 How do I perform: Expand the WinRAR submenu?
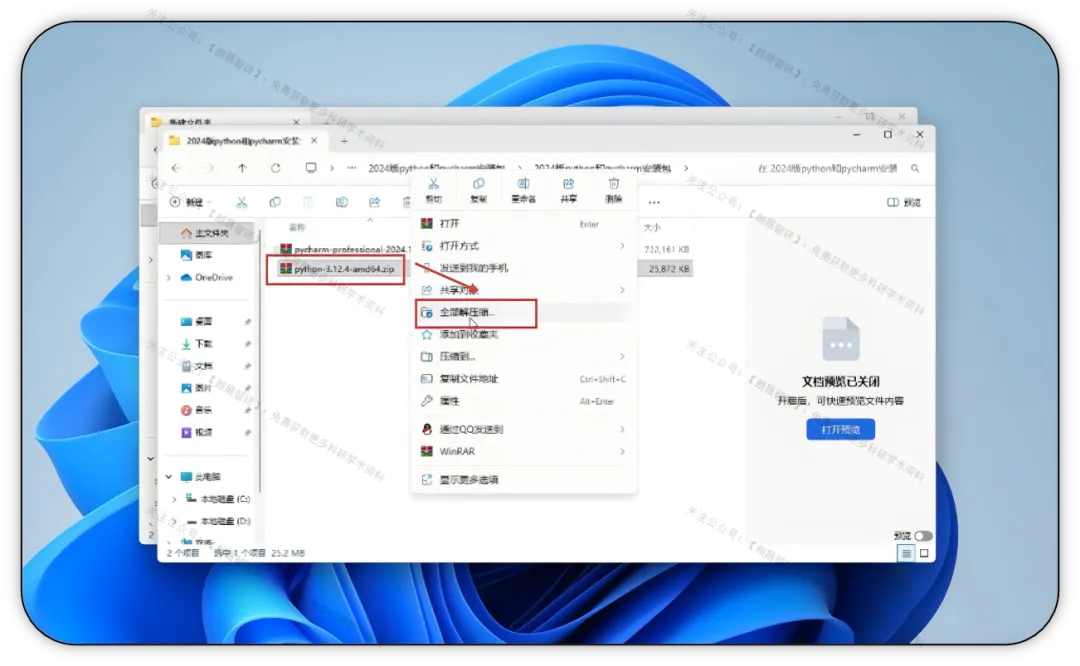pos(622,452)
